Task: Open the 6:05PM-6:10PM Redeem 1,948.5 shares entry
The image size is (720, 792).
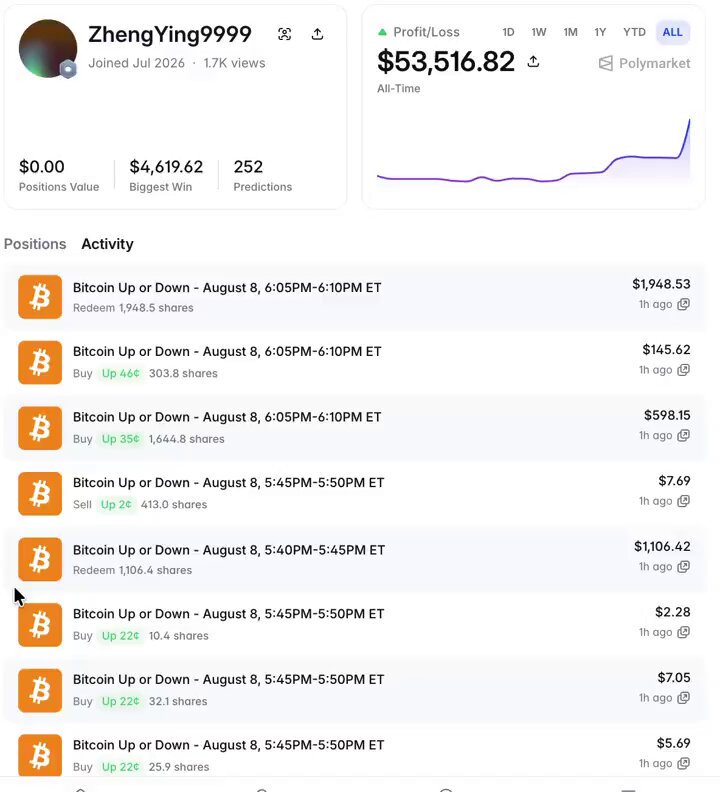Action: (354, 297)
